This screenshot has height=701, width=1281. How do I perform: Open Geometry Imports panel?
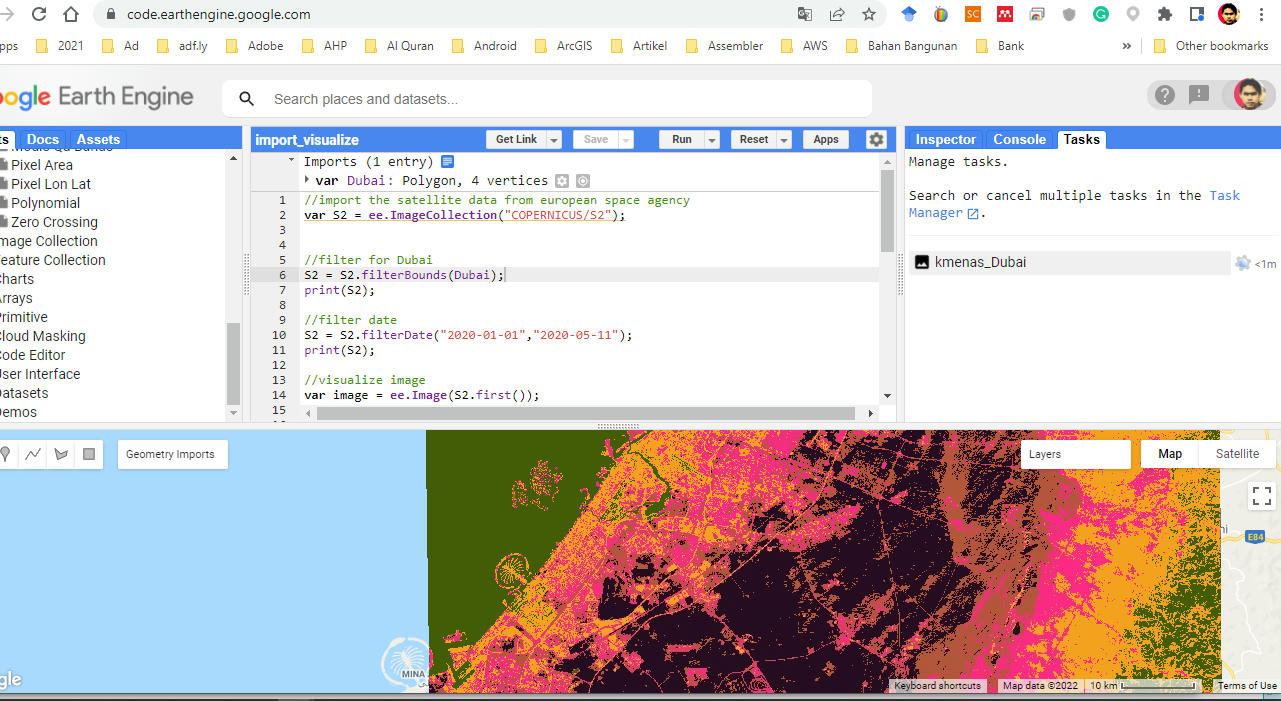[171, 454]
